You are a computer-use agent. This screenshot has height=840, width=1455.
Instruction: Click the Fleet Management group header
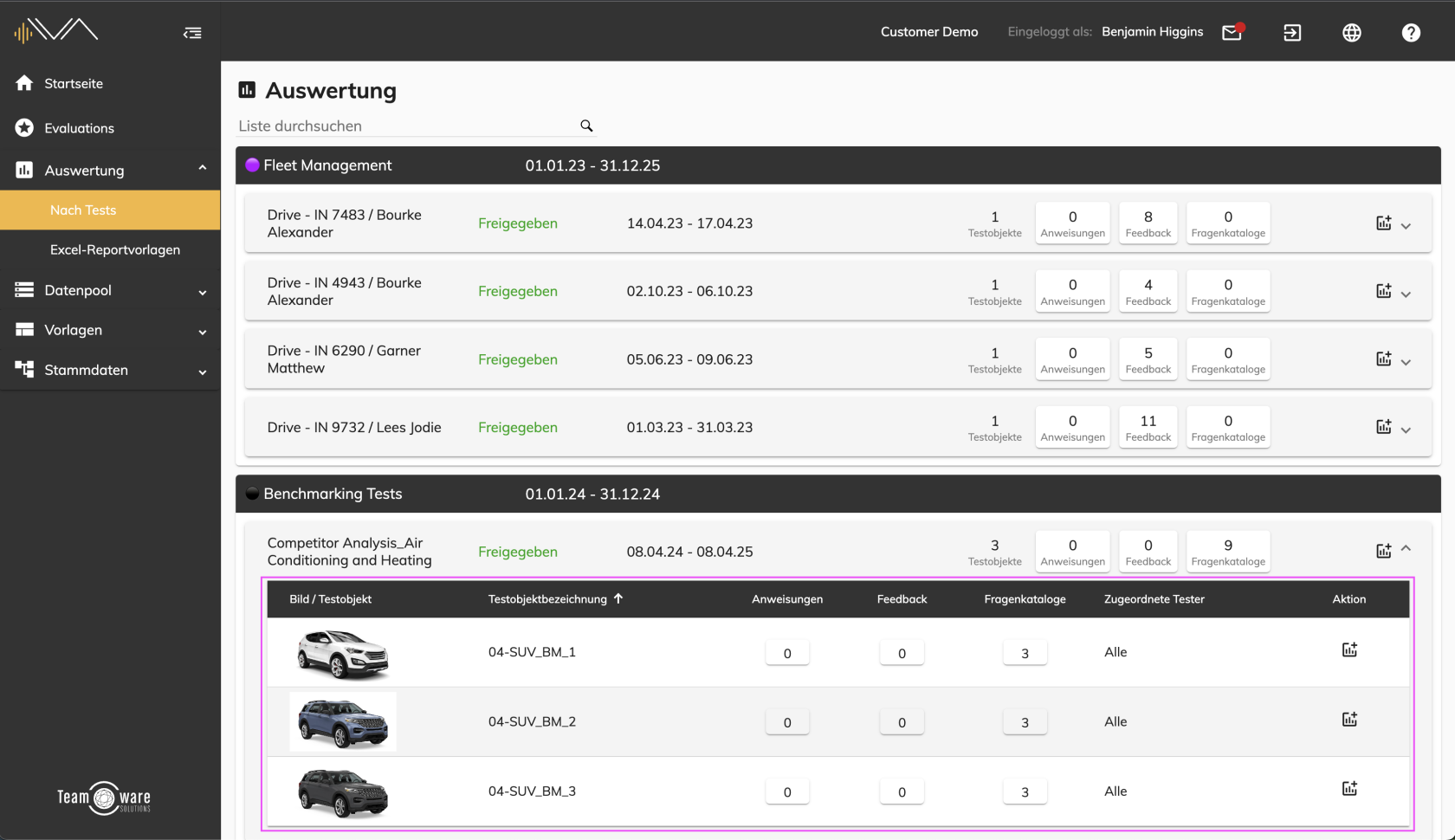pos(838,165)
